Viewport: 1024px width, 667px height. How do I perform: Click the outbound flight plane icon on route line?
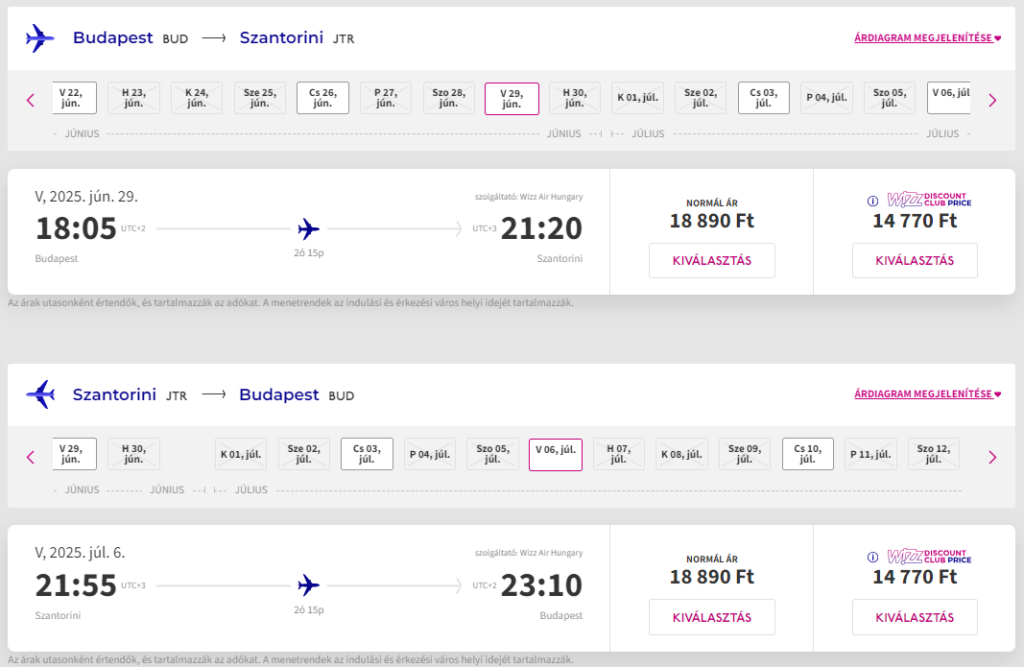308,229
